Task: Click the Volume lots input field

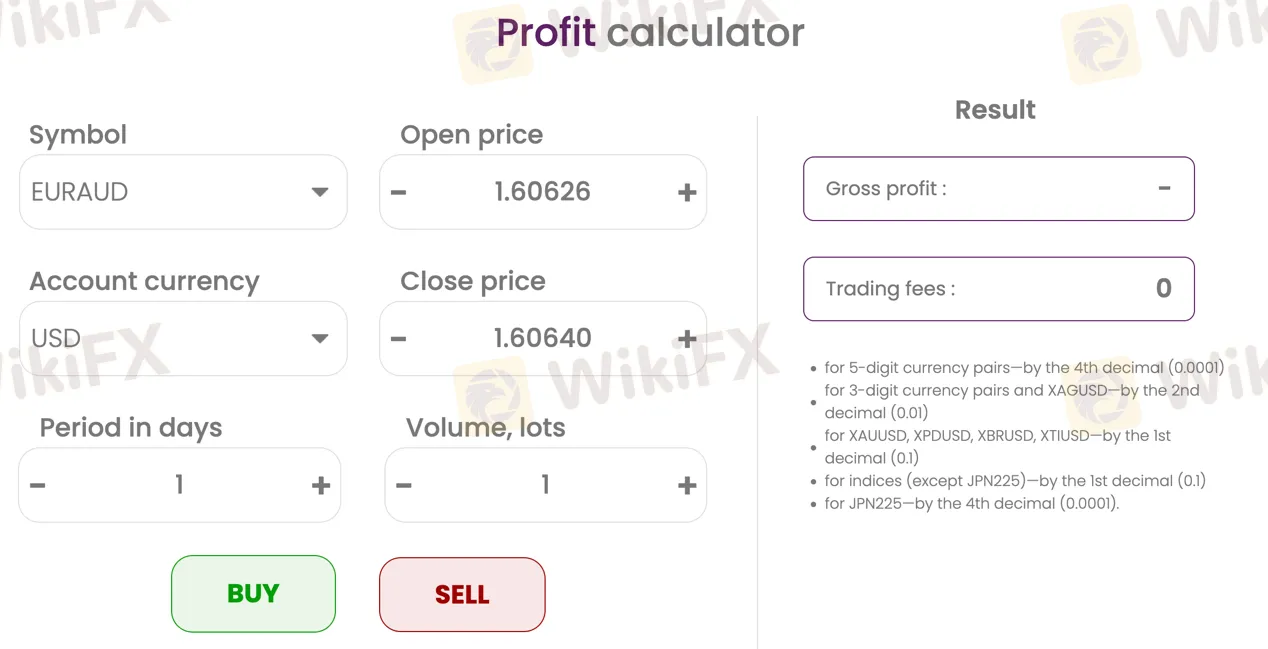Action: [545, 485]
